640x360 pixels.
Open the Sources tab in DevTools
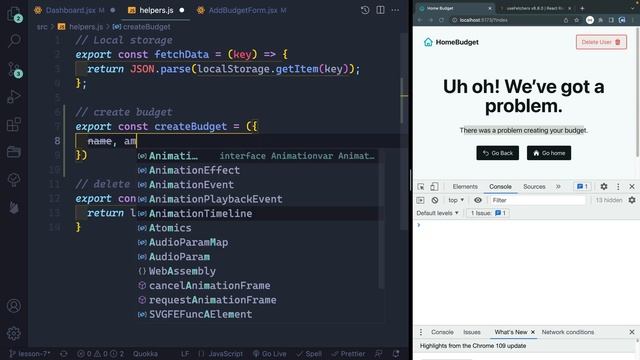(x=534, y=187)
